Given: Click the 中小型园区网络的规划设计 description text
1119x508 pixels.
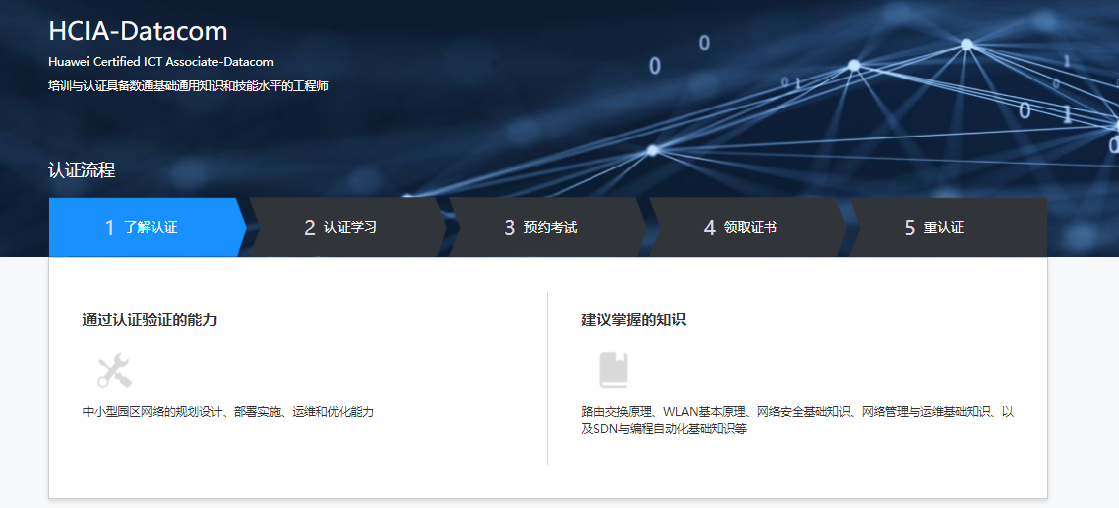Looking at the screenshot, I should (x=228, y=412).
